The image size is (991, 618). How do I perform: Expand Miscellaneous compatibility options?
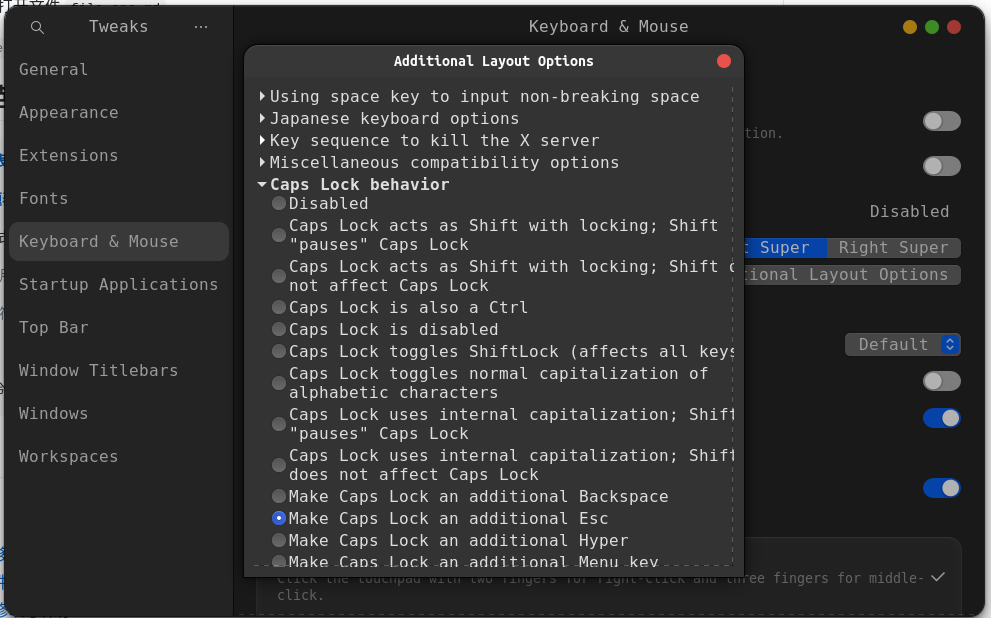click(x=262, y=162)
